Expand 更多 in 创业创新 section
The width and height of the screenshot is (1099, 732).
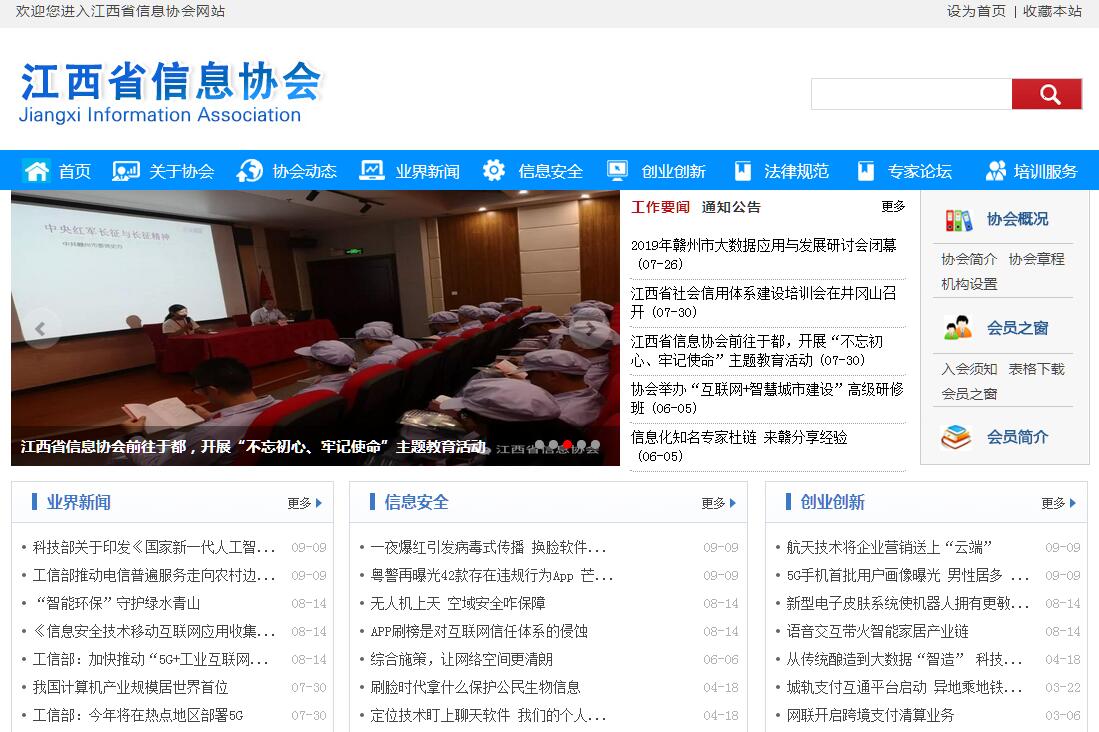(x=1058, y=503)
